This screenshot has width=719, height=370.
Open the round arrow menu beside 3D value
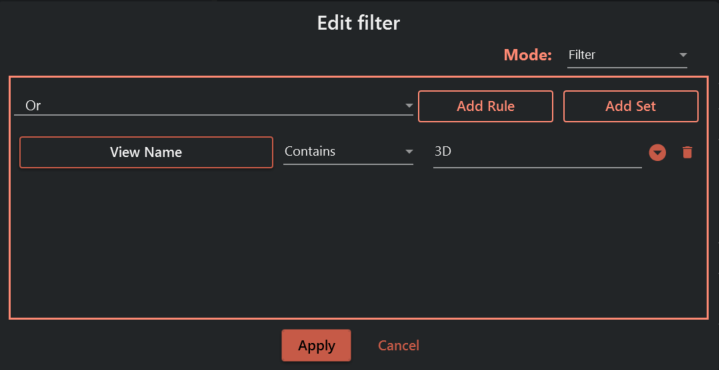pyautogui.click(x=657, y=152)
